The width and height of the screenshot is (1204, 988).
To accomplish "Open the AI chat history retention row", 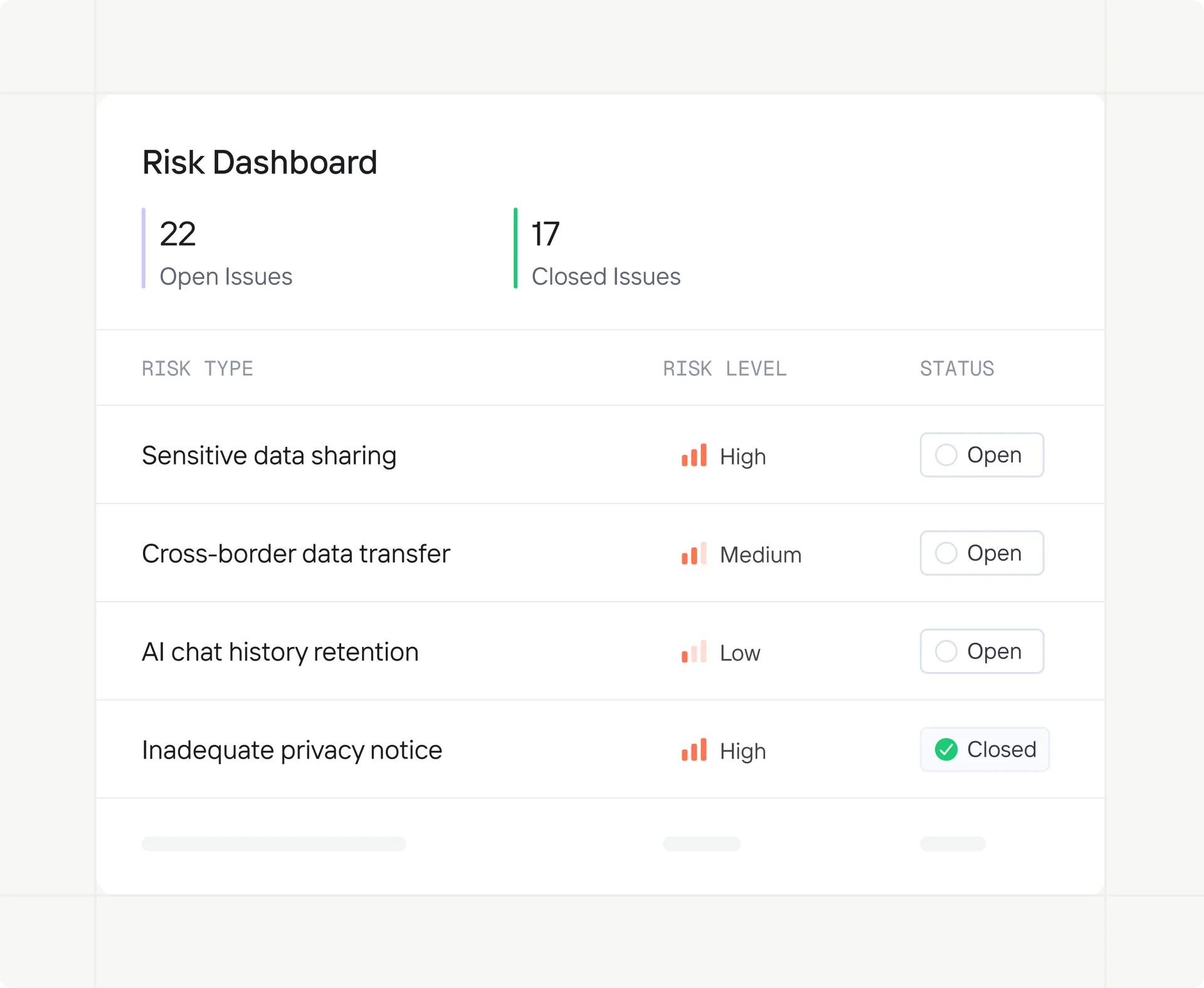I will pos(600,651).
